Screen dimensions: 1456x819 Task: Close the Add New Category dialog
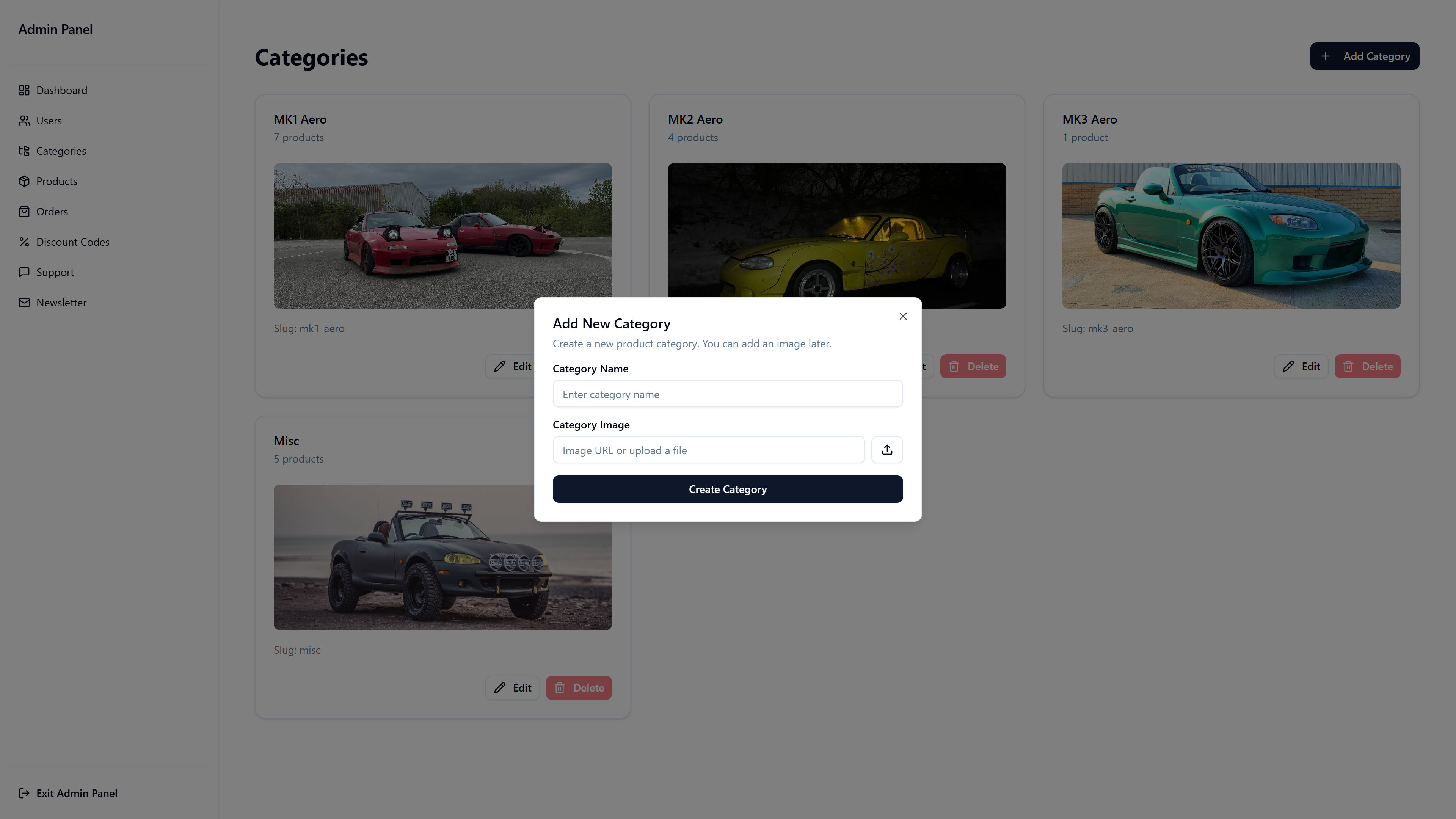[x=903, y=317]
